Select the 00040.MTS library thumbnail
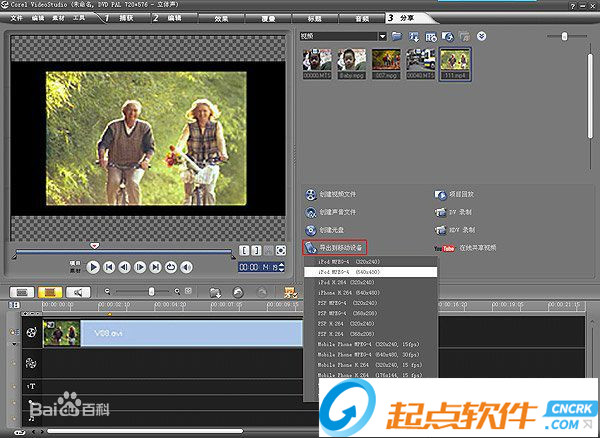 (421, 64)
